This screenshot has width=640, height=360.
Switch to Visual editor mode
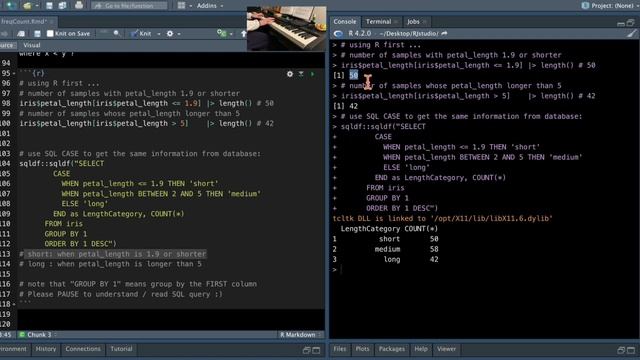click(32, 45)
